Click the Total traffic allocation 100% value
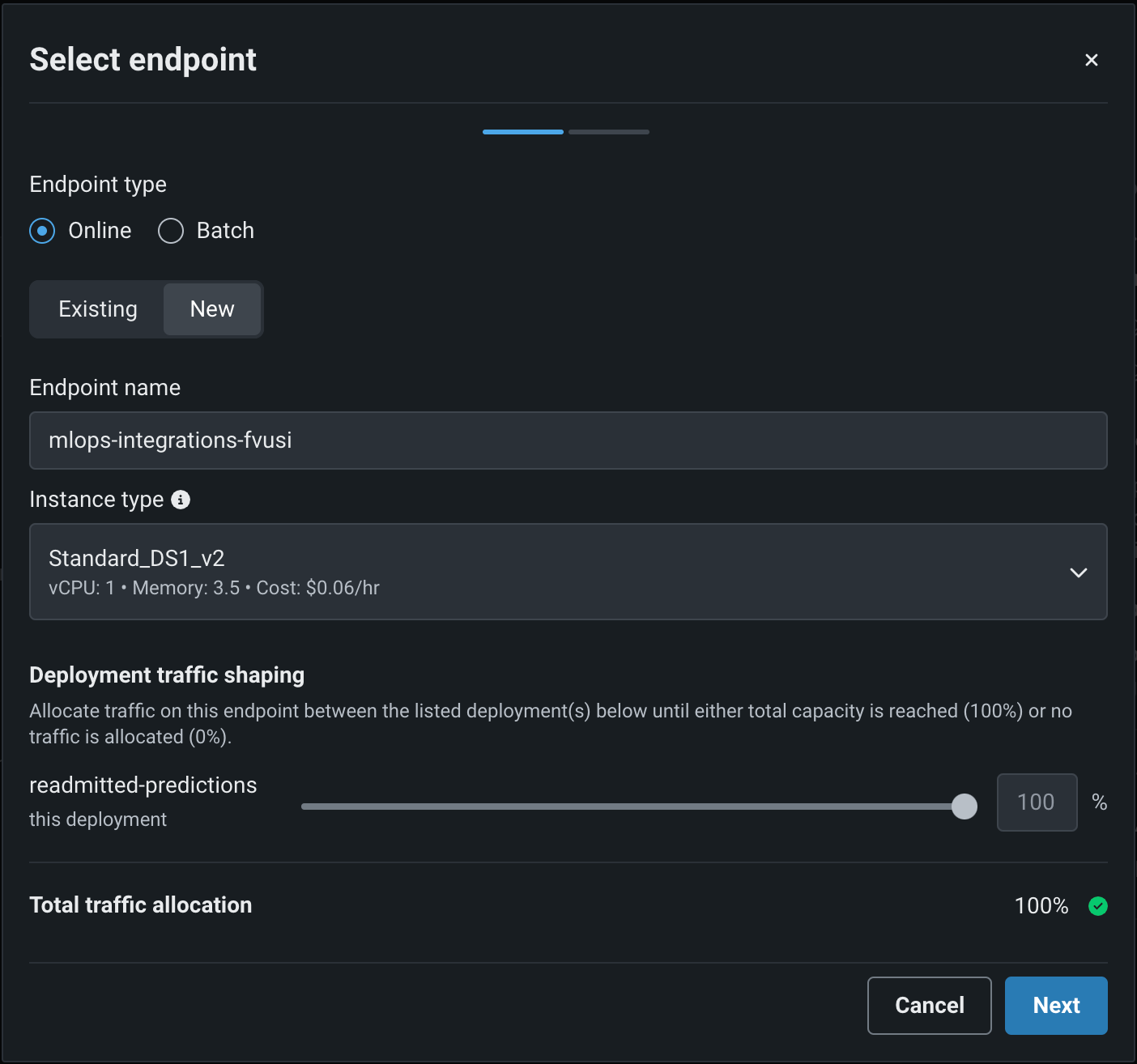1137x1064 pixels. (1041, 906)
